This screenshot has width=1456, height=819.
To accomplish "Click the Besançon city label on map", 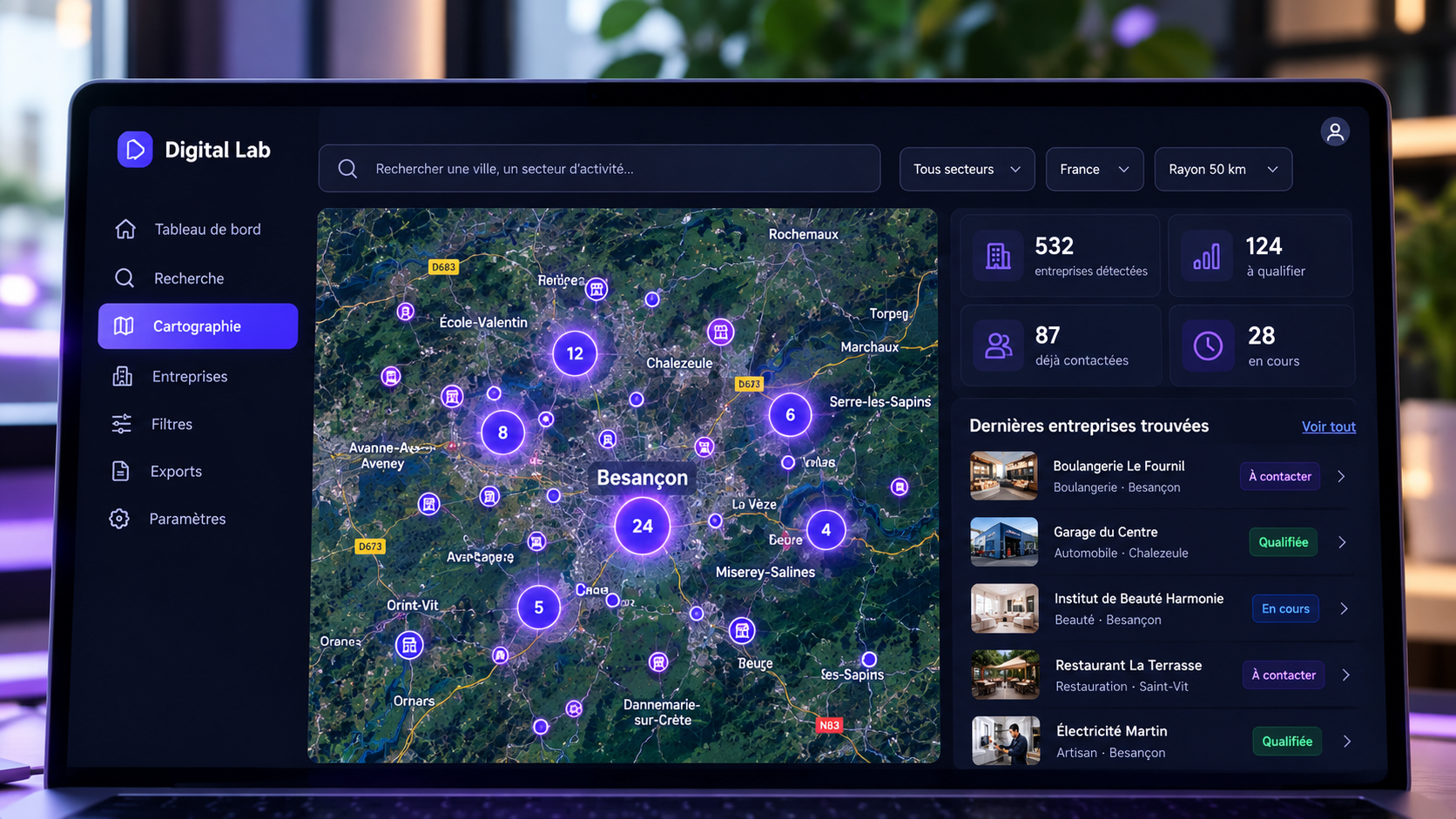I will coord(643,478).
